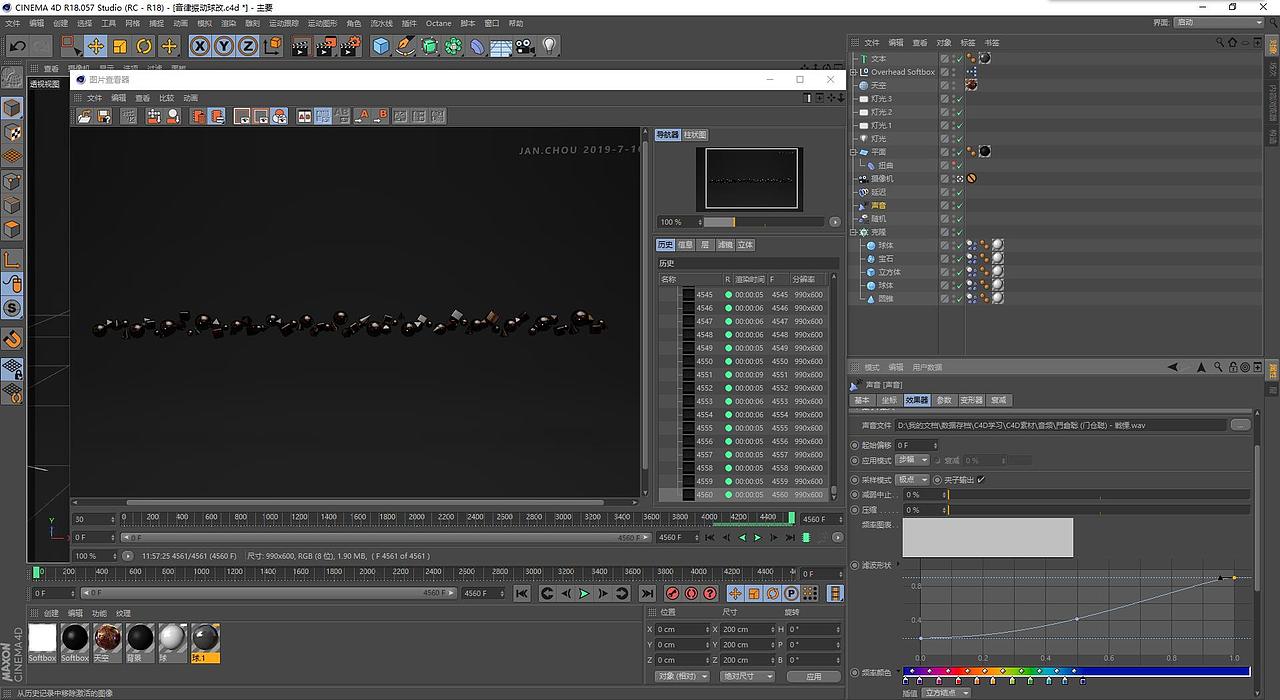Enable the 夹子输出 checkbox in the sound effector
Viewport: 1280px width, 700px height.
tap(982, 479)
